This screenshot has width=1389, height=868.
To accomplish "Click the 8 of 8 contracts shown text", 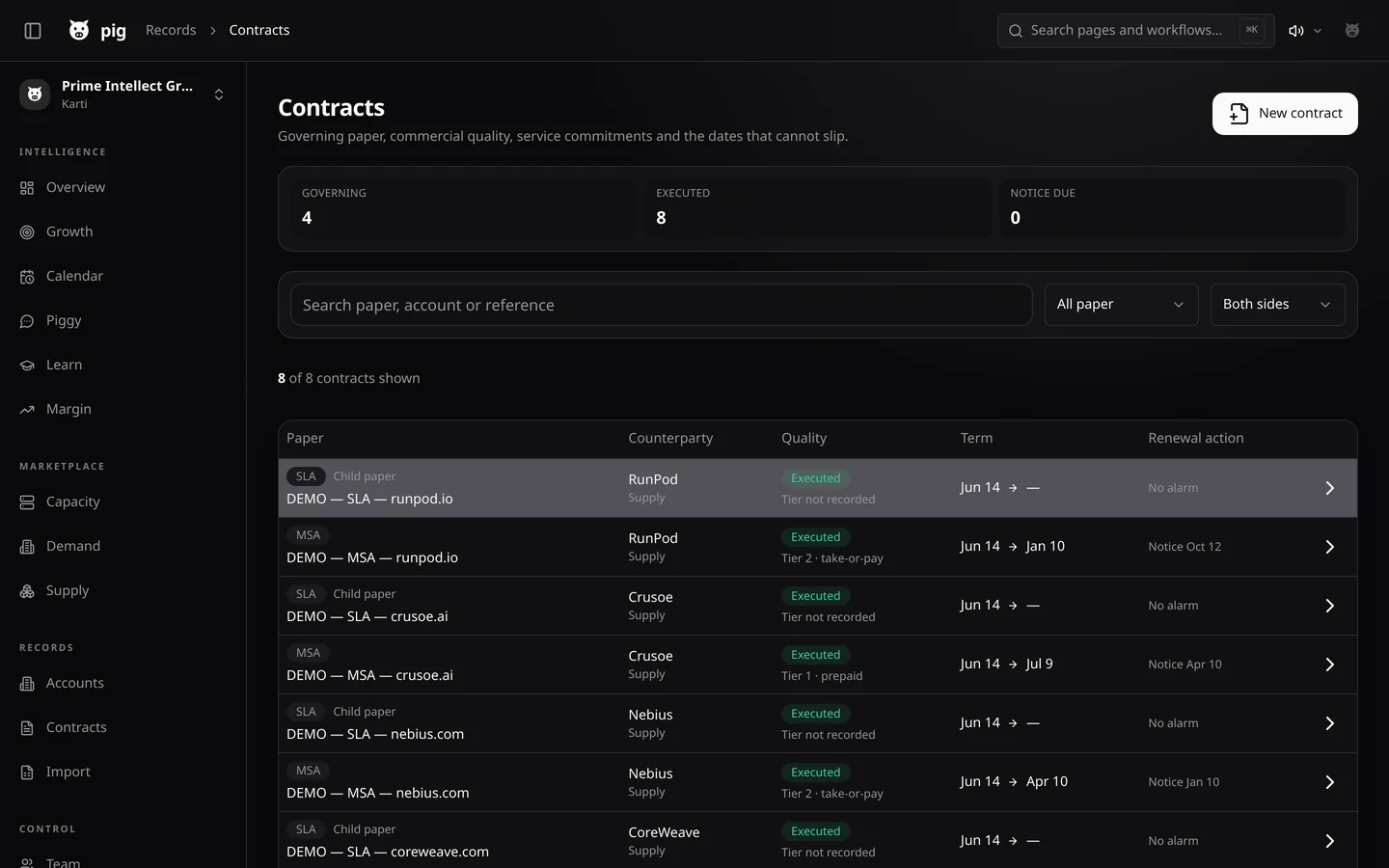I will [349, 379].
